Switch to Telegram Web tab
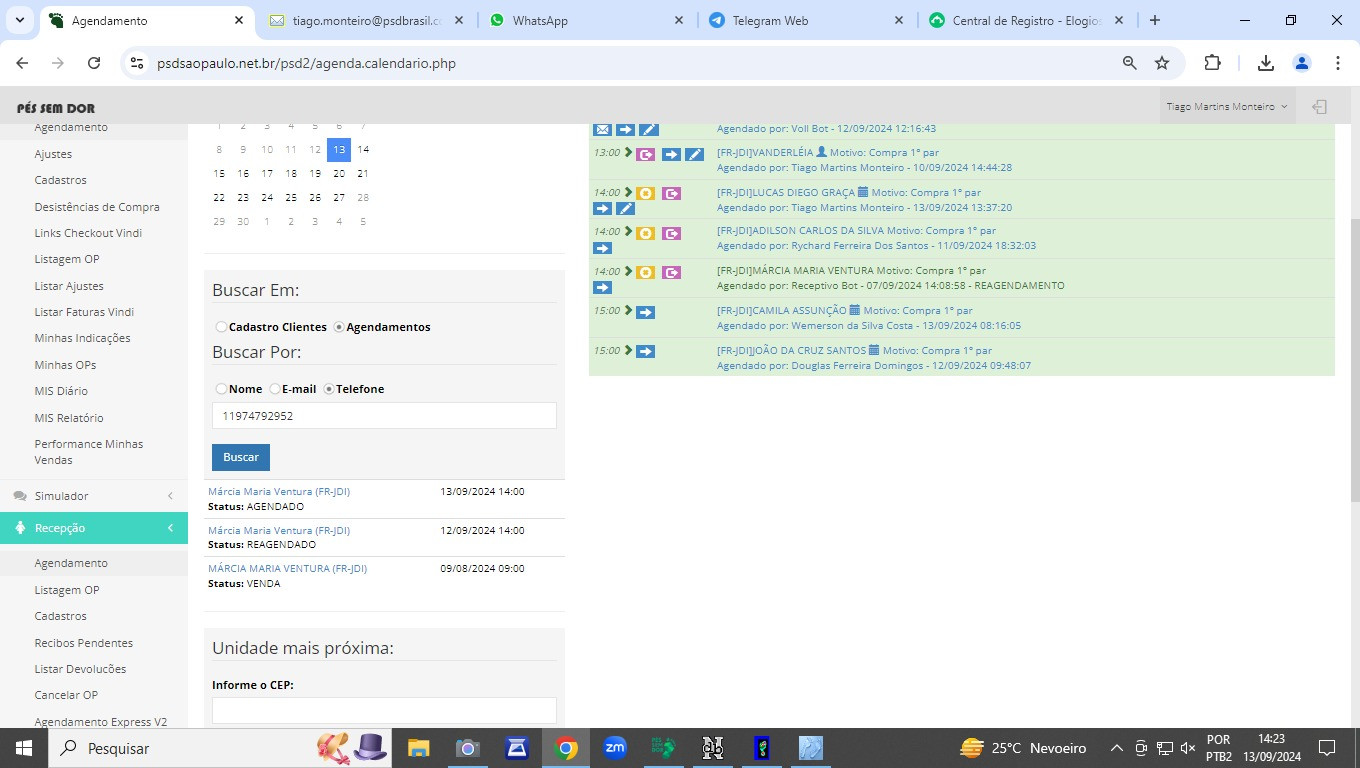This screenshot has height=768, width=1360. click(x=807, y=20)
